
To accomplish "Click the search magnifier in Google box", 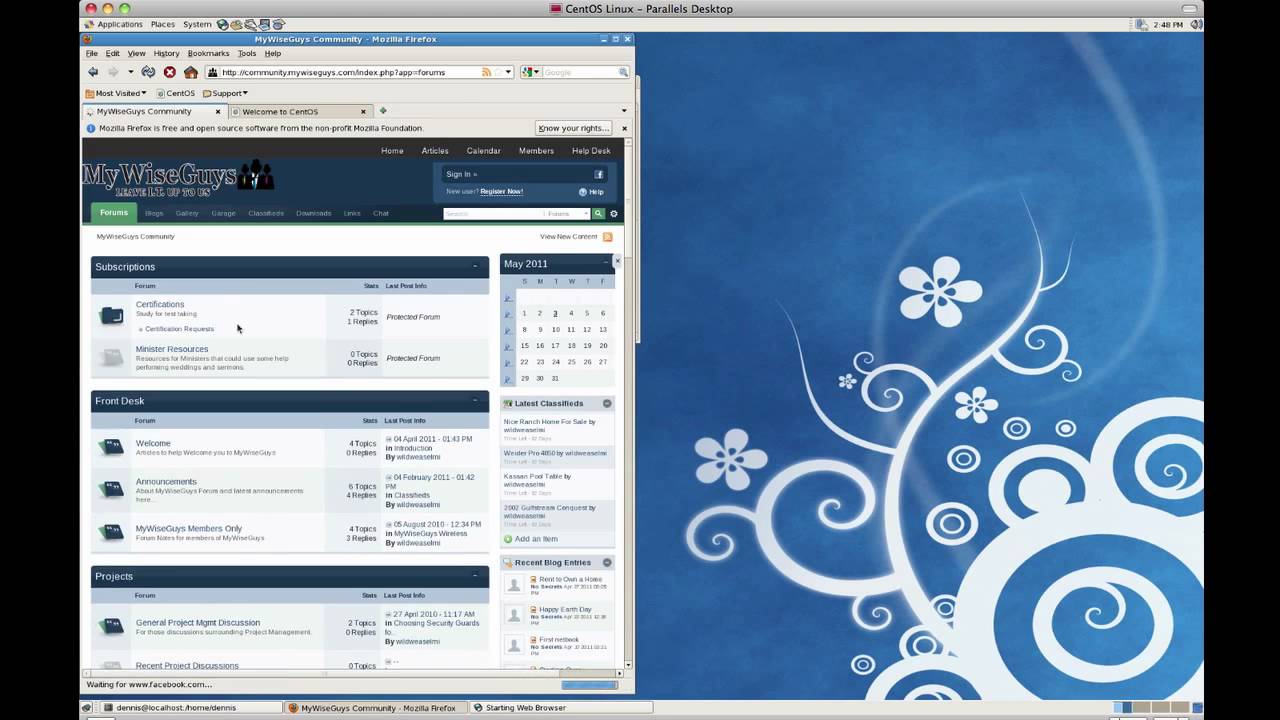I will [x=623, y=72].
